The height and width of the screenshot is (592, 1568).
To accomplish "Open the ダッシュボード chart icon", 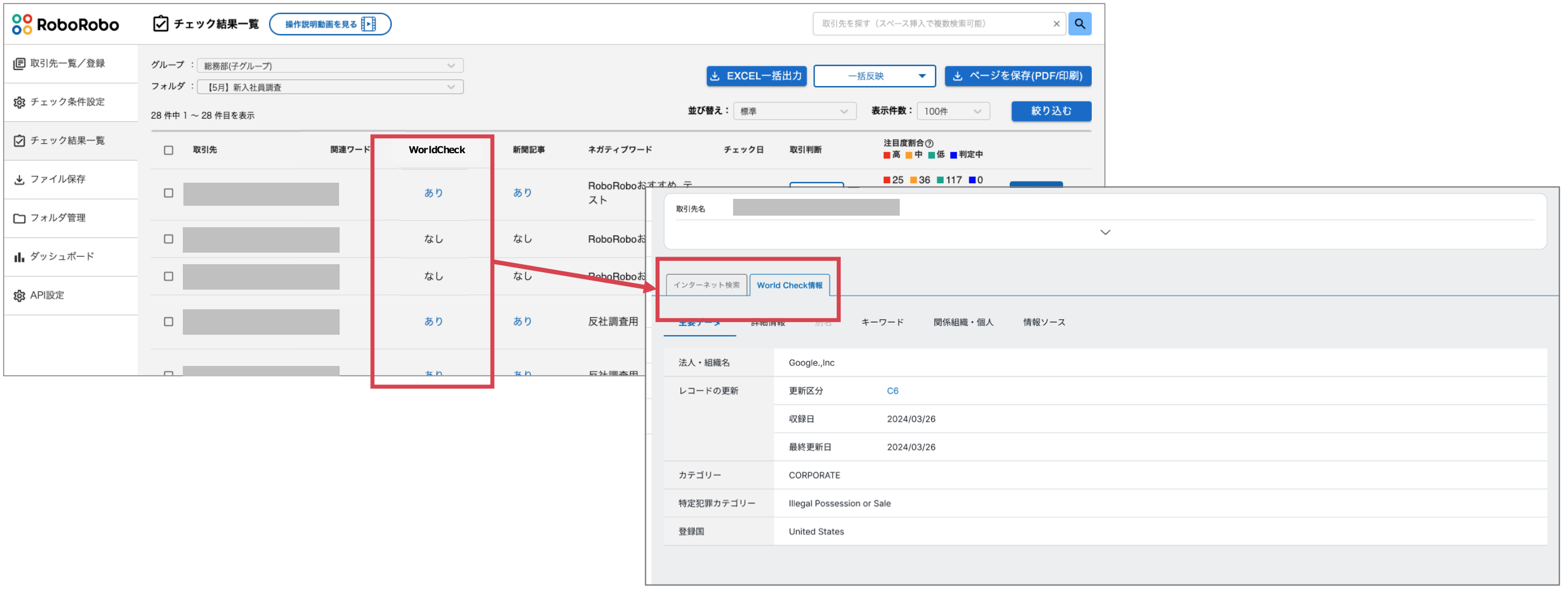I will pos(19,256).
